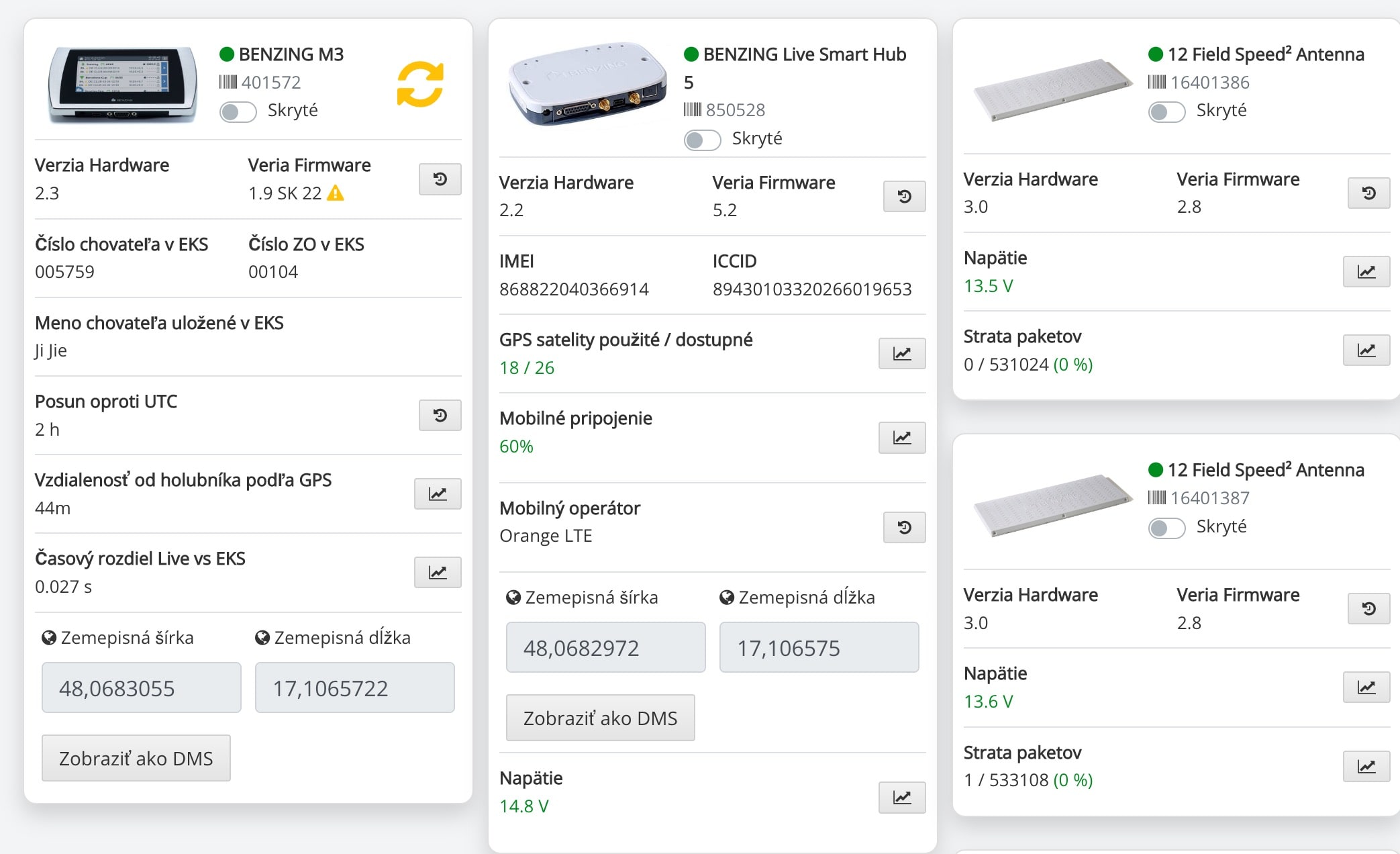The width and height of the screenshot is (1400, 854).
Task: Click the barcode icon next to 16401387
Action: [1157, 498]
